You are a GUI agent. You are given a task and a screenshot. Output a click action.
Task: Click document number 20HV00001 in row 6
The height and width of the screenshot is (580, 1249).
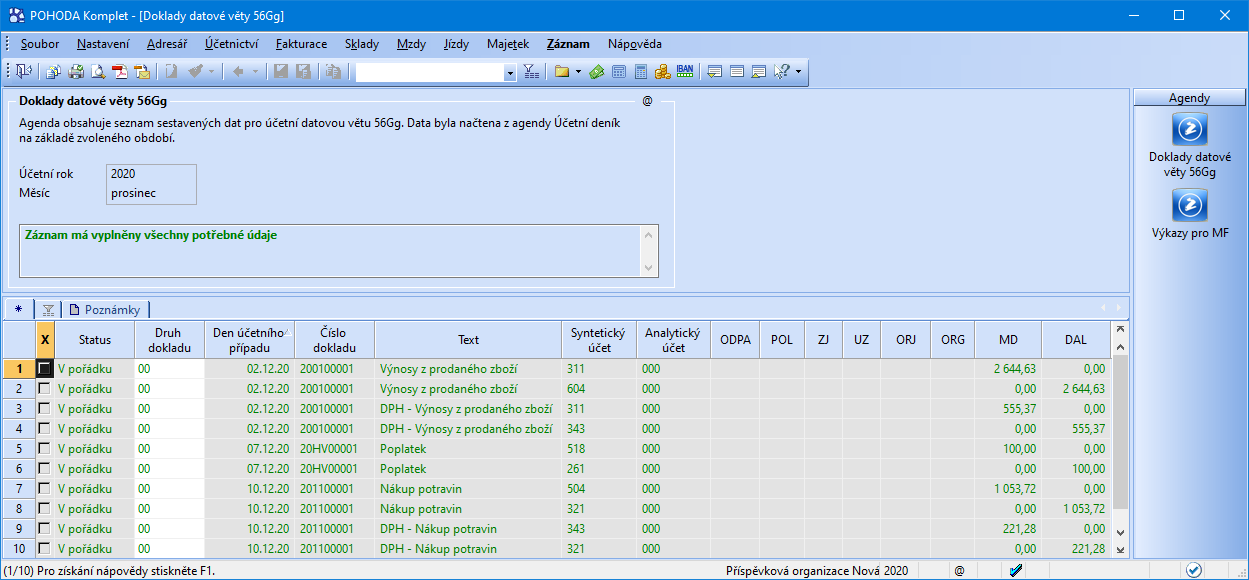(334, 469)
